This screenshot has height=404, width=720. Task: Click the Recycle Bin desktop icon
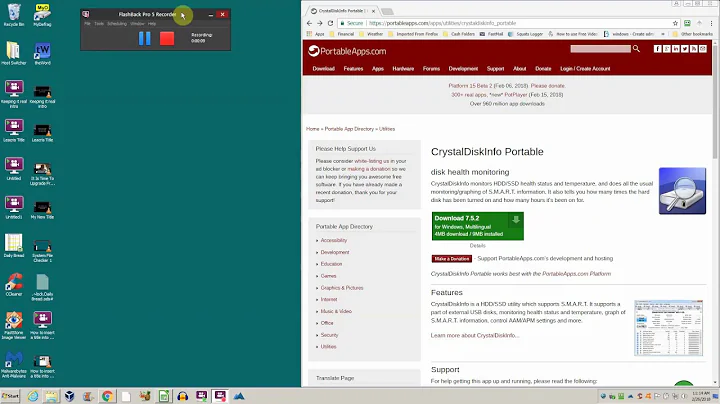(x=14, y=15)
